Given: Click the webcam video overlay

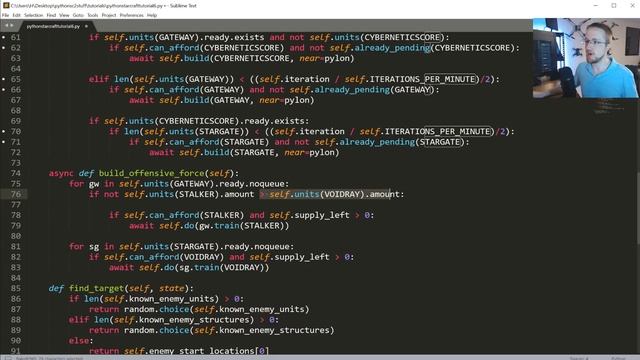Looking at the screenshot, I should pos(586,58).
